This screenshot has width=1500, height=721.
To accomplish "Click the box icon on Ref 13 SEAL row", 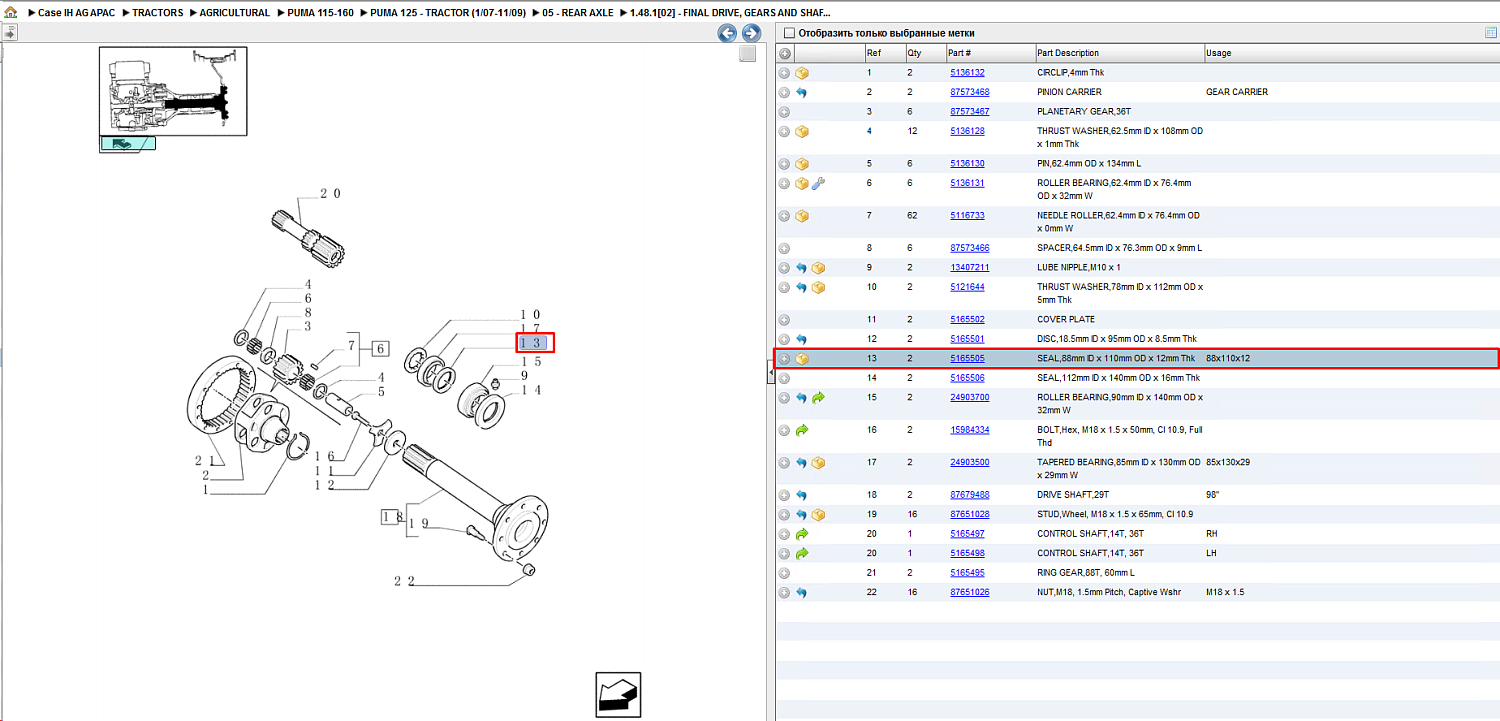I will click(x=802, y=359).
